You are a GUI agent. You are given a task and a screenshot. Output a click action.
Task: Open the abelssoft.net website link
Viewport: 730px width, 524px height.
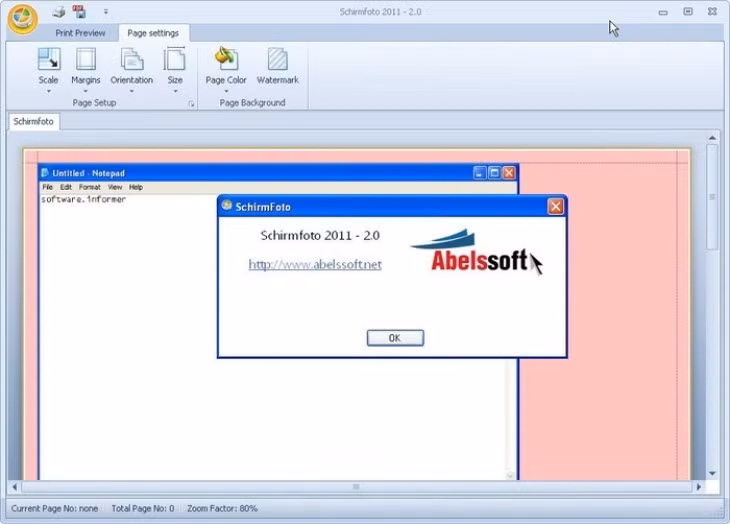(315, 264)
